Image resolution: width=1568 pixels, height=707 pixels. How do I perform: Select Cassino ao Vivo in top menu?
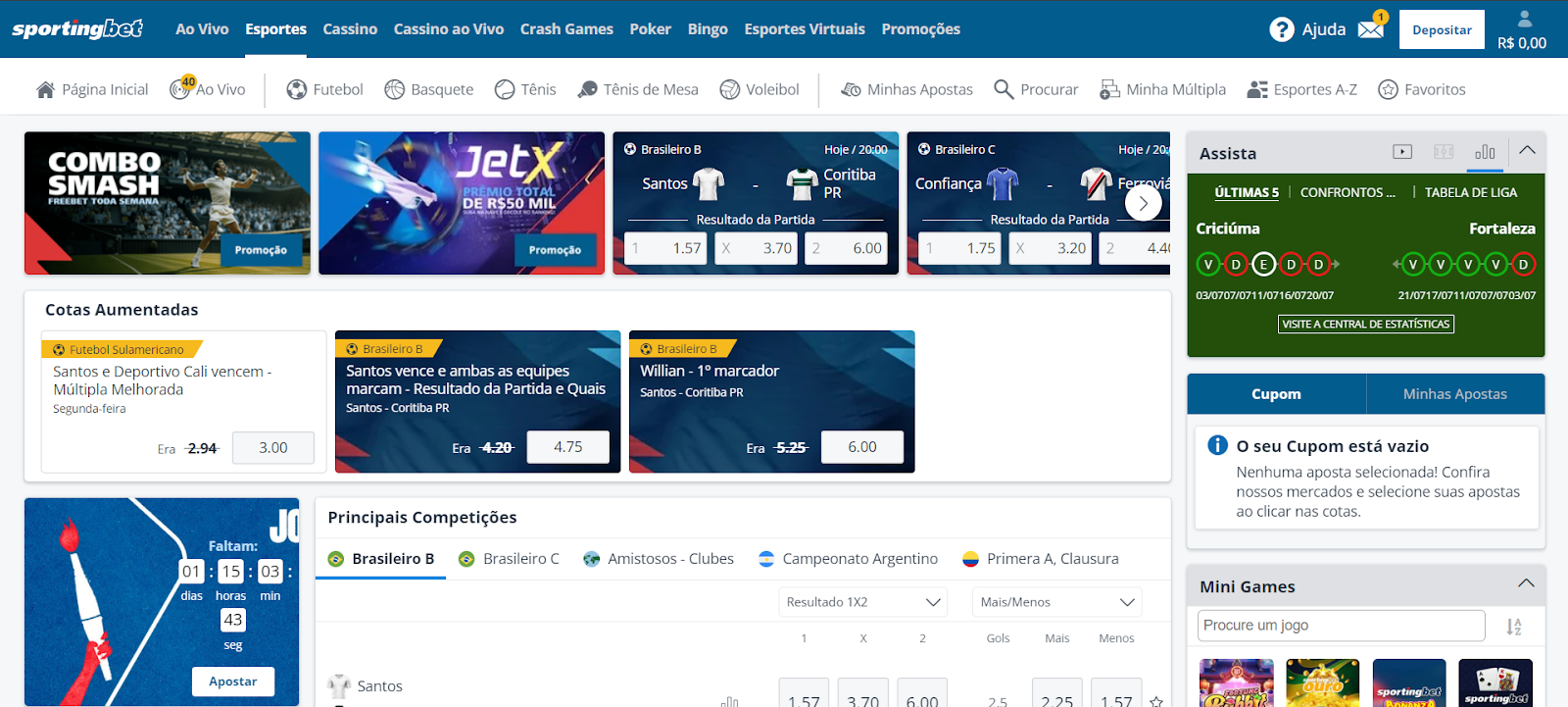[x=449, y=29]
